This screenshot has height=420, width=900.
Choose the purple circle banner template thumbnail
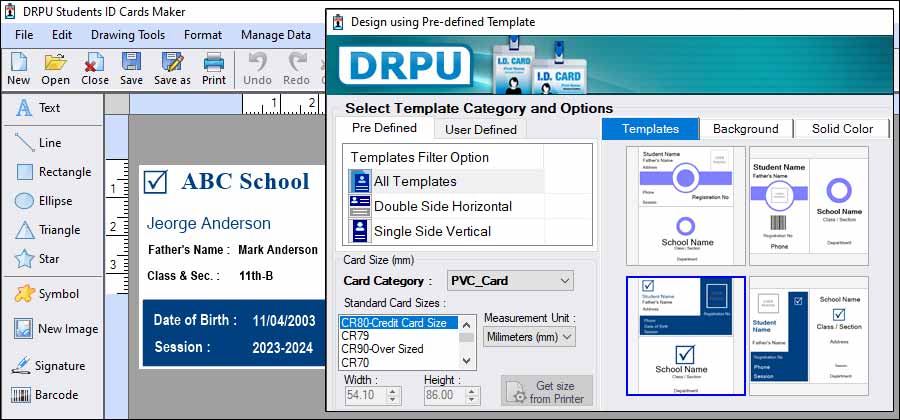click(685, 205)
